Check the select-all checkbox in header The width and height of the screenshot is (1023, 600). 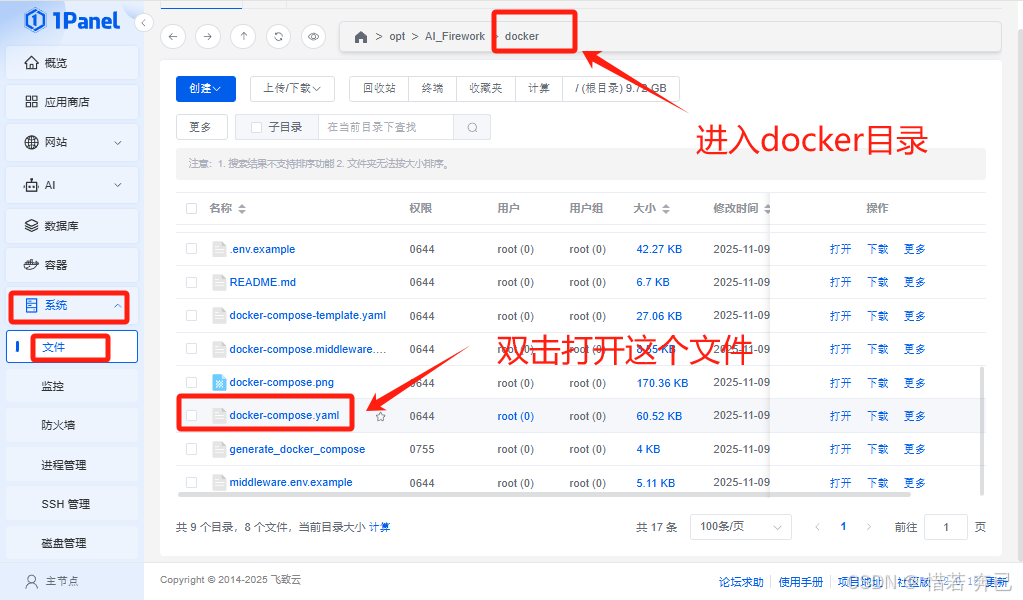pyautogui.click(x=191, y=209)
